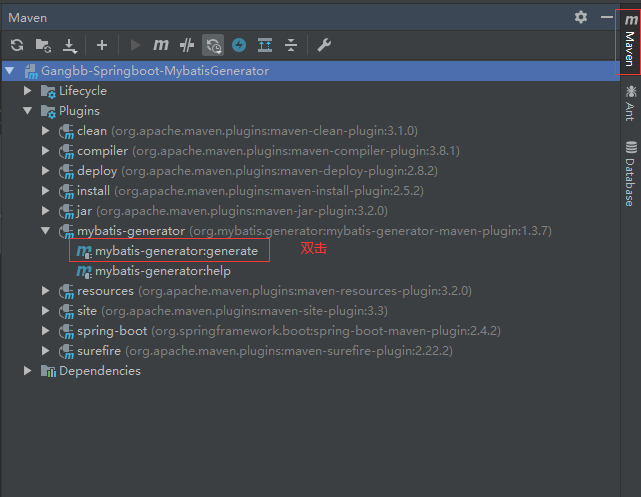The image size is (641, 497).
Task: Click Dependencies library icon
Action: point(48,371)
